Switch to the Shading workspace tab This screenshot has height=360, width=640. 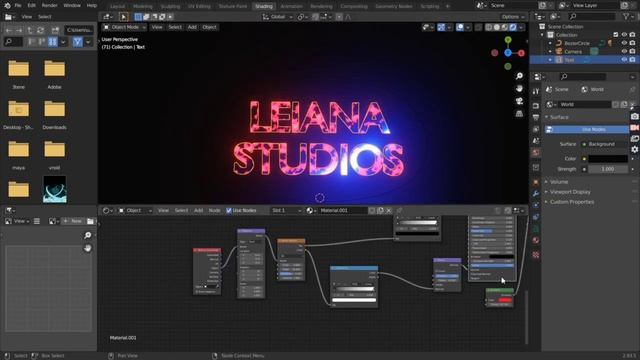pos(264,6)
